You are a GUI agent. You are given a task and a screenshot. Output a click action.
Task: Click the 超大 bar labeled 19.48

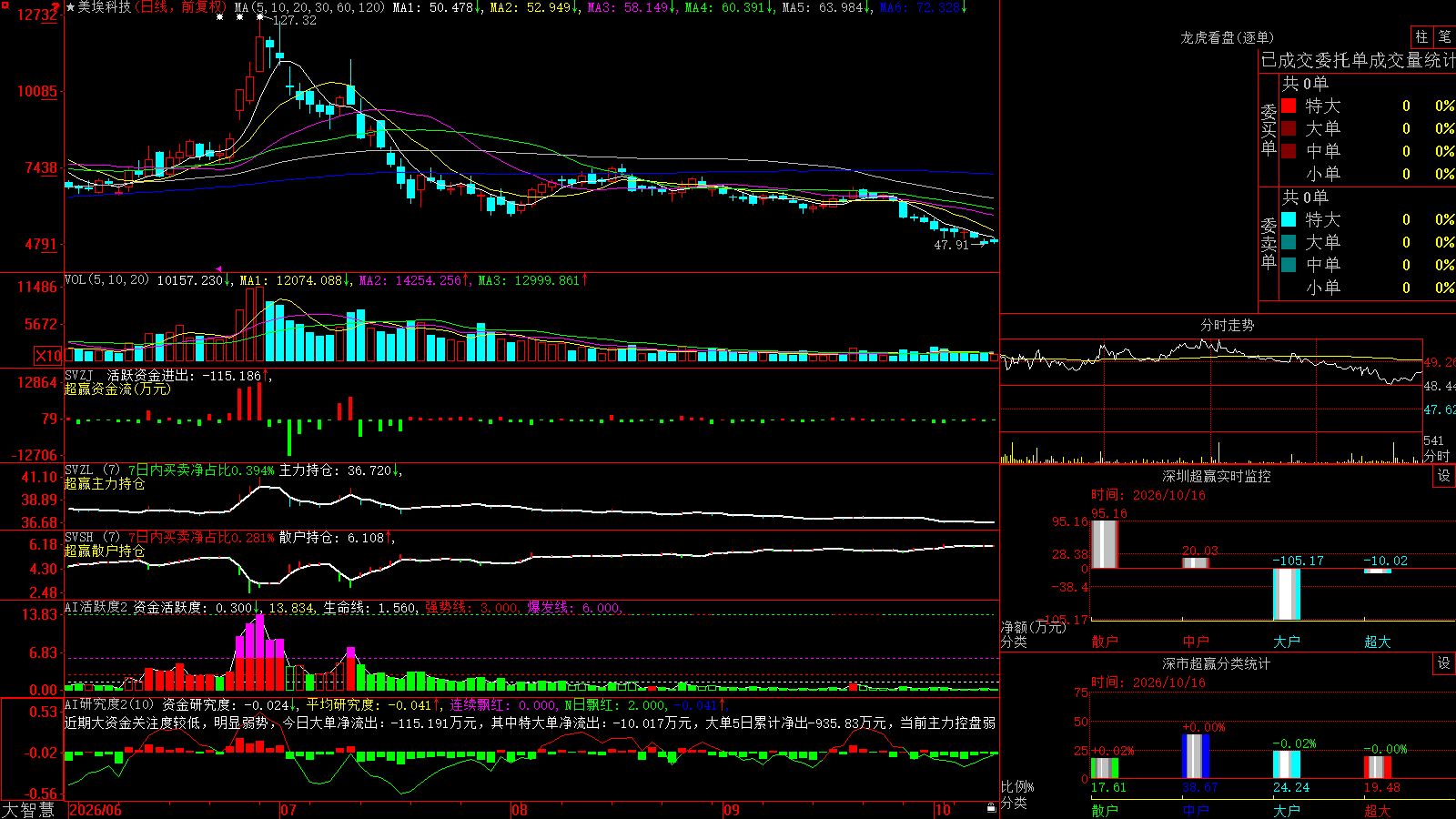click(1377, 767)
